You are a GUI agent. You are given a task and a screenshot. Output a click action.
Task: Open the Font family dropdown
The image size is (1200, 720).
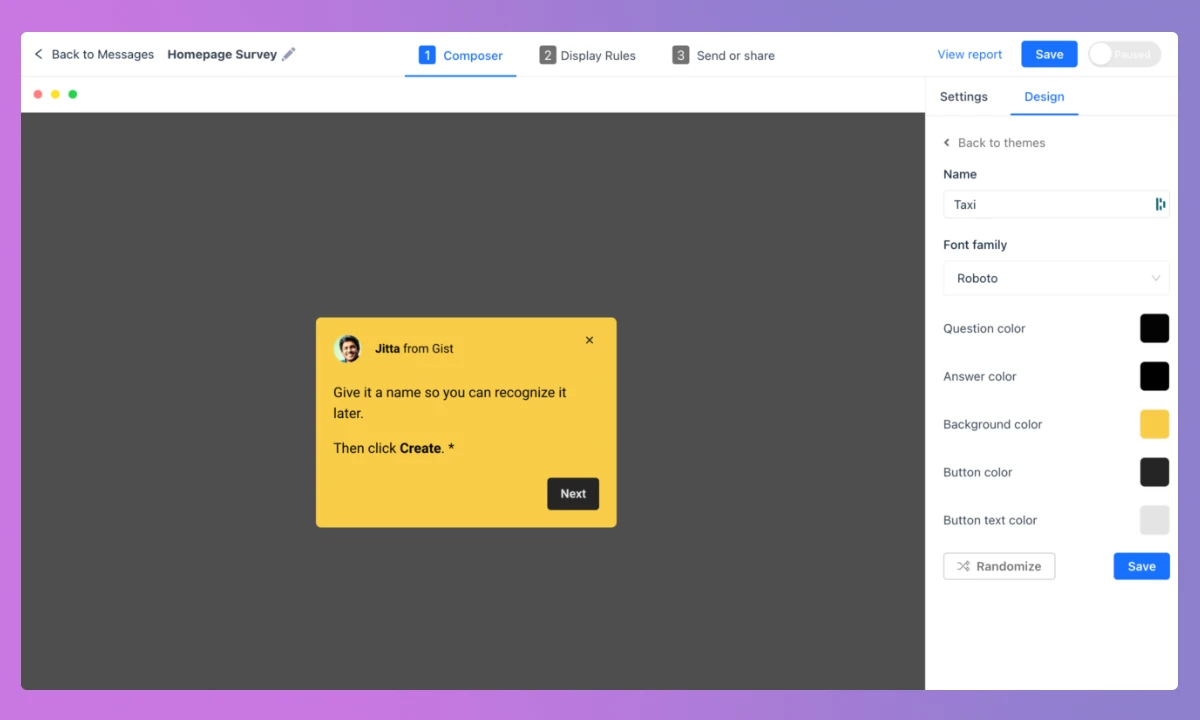pyautogui.click(x=1056, y=278)
